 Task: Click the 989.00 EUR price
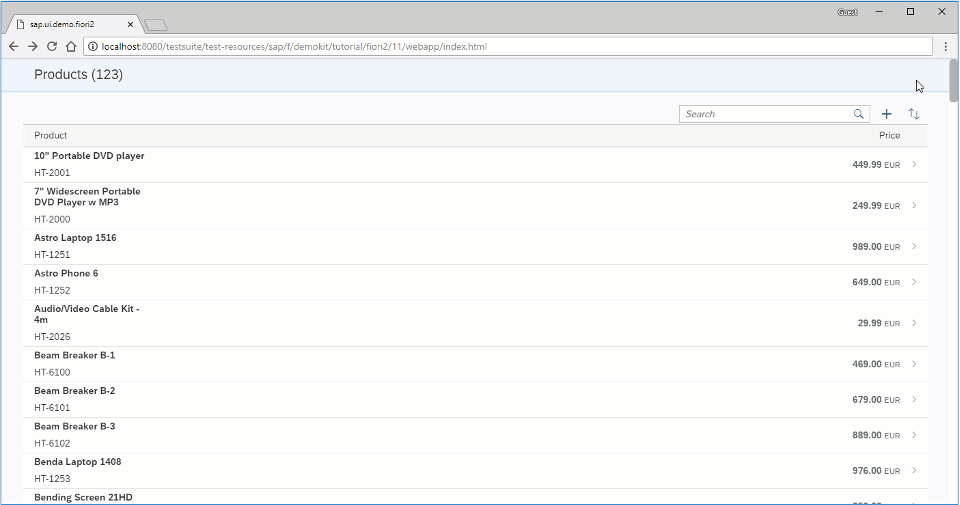point(876,247)
